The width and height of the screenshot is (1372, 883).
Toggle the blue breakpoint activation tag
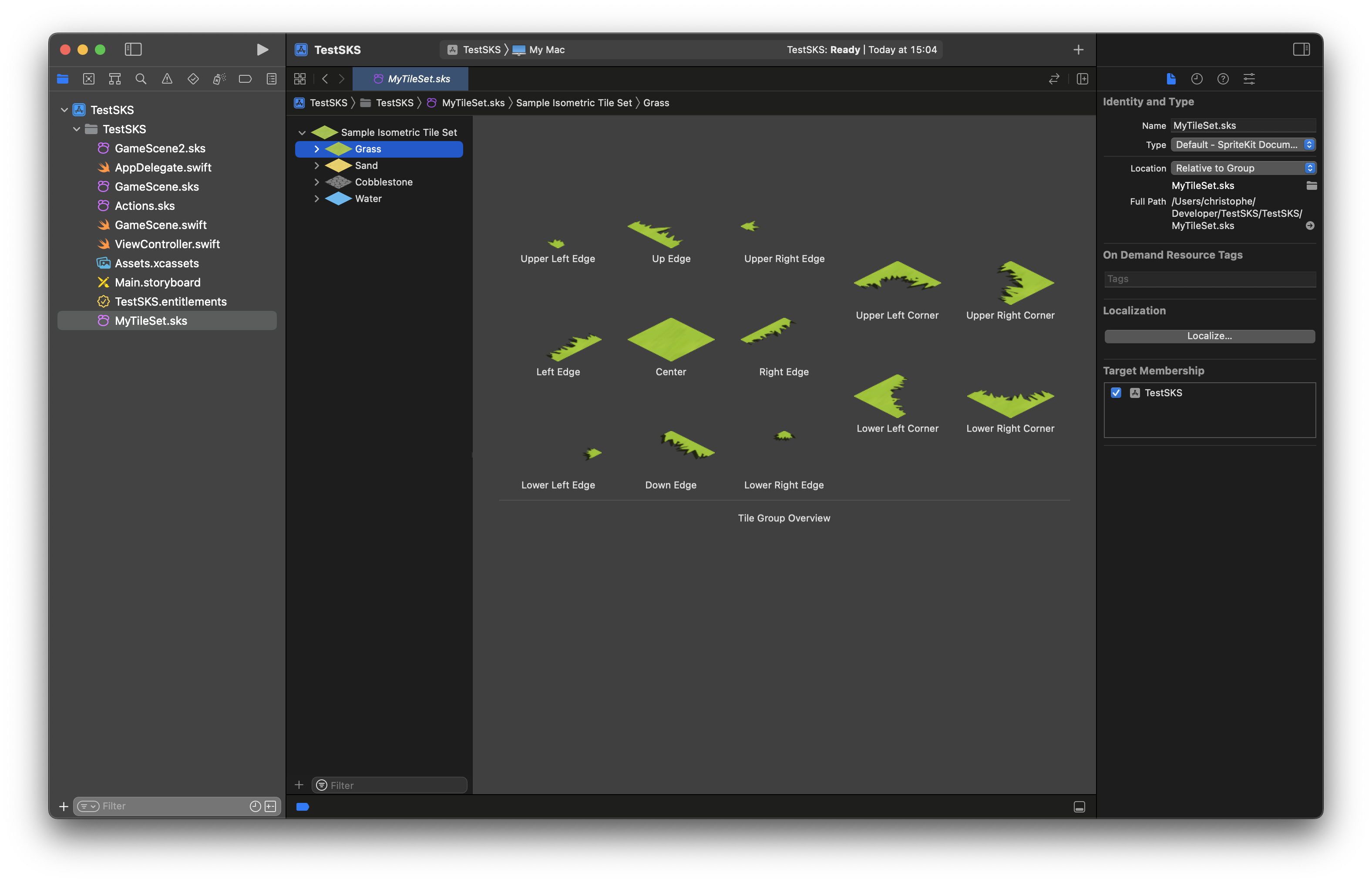coord(303,807)
